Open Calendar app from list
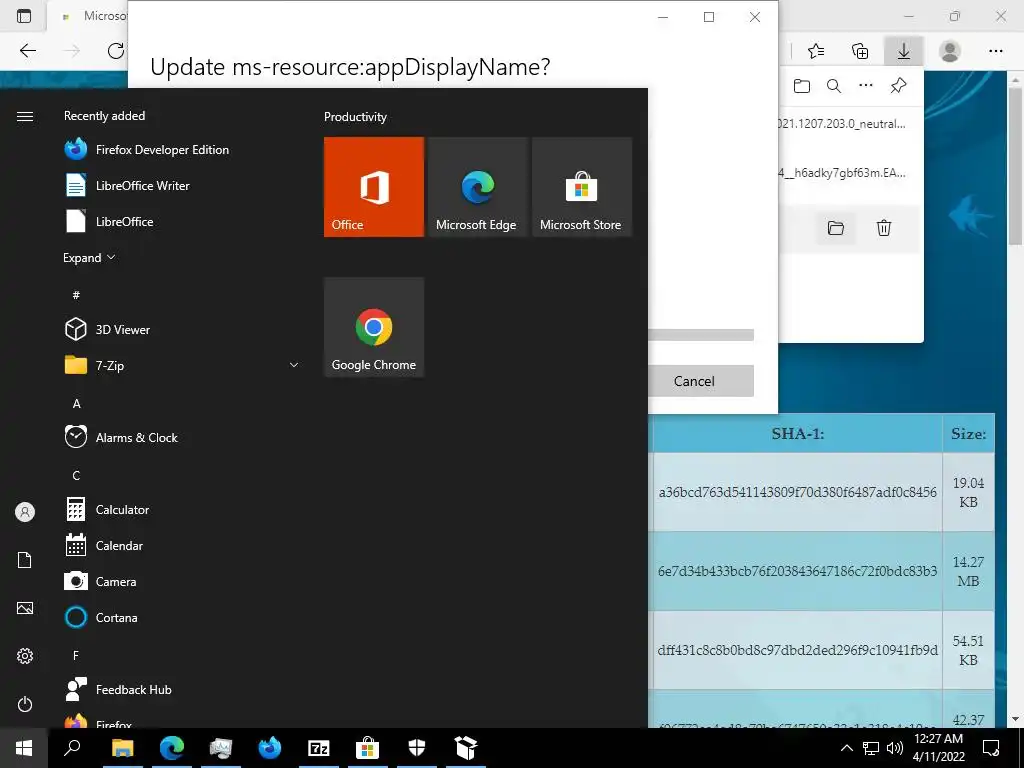1024x768 pixels. [104, 545]
